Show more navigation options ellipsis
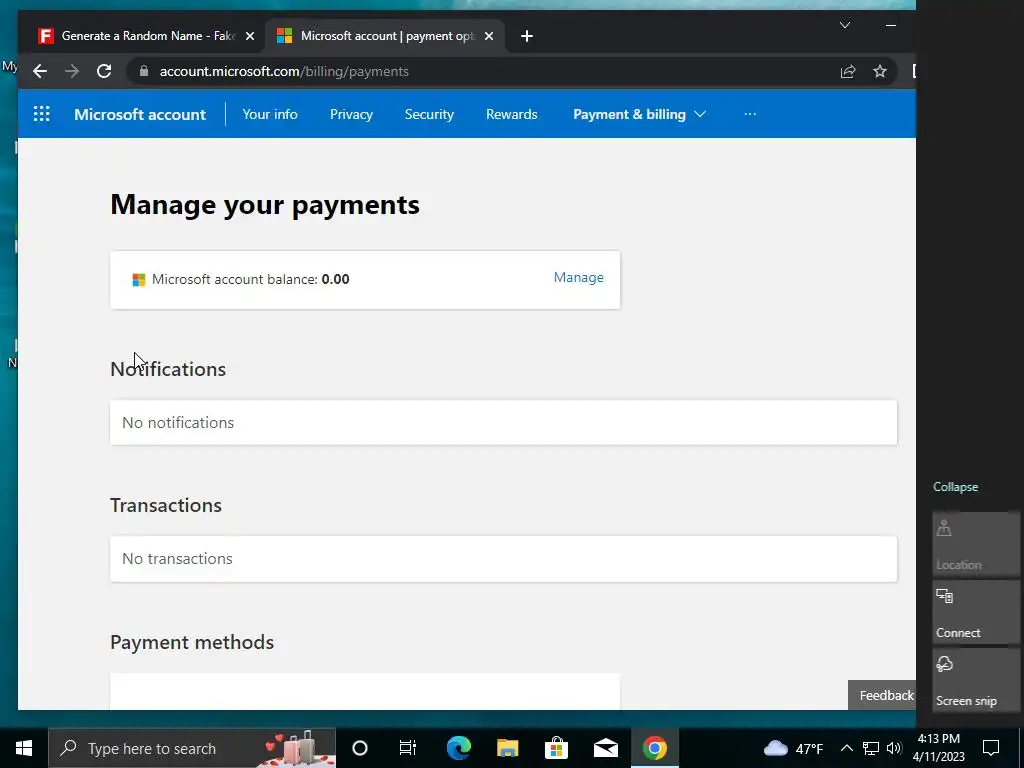Image resolution: width=1024 pixels, height=768 pixels. coord(750,114)
